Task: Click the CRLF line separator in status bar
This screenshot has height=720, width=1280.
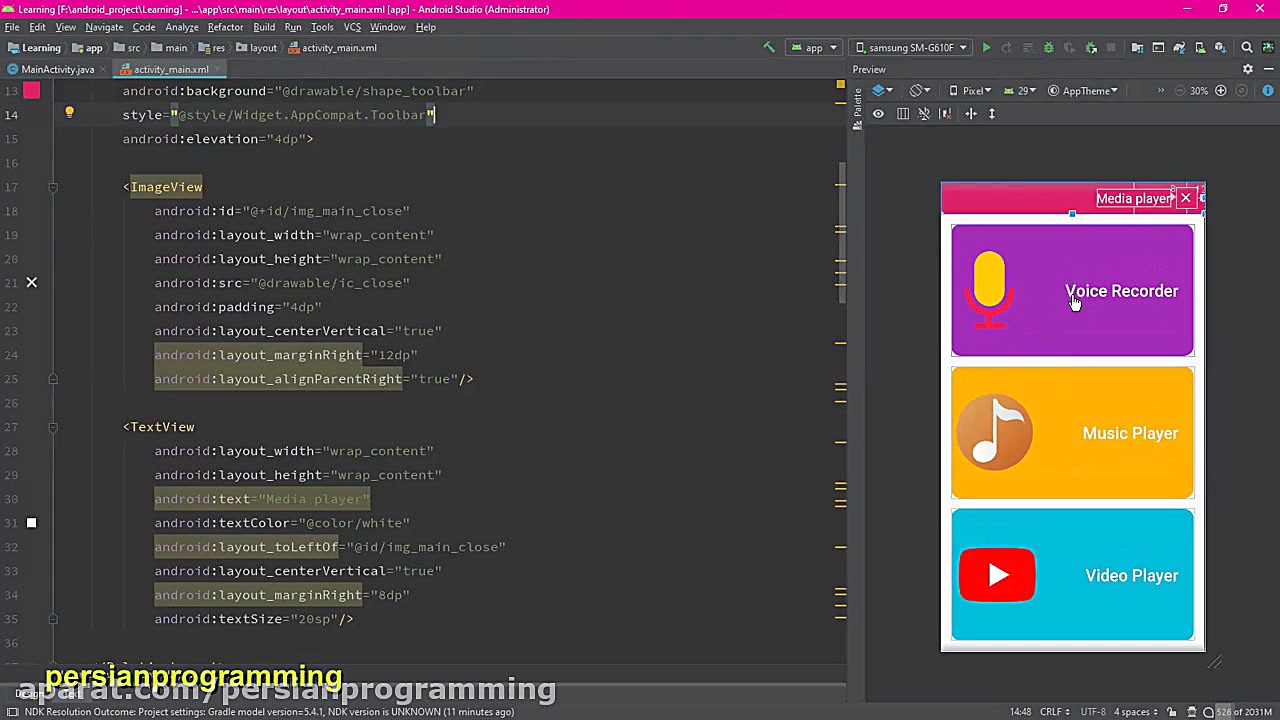Action: (1055, 712)
